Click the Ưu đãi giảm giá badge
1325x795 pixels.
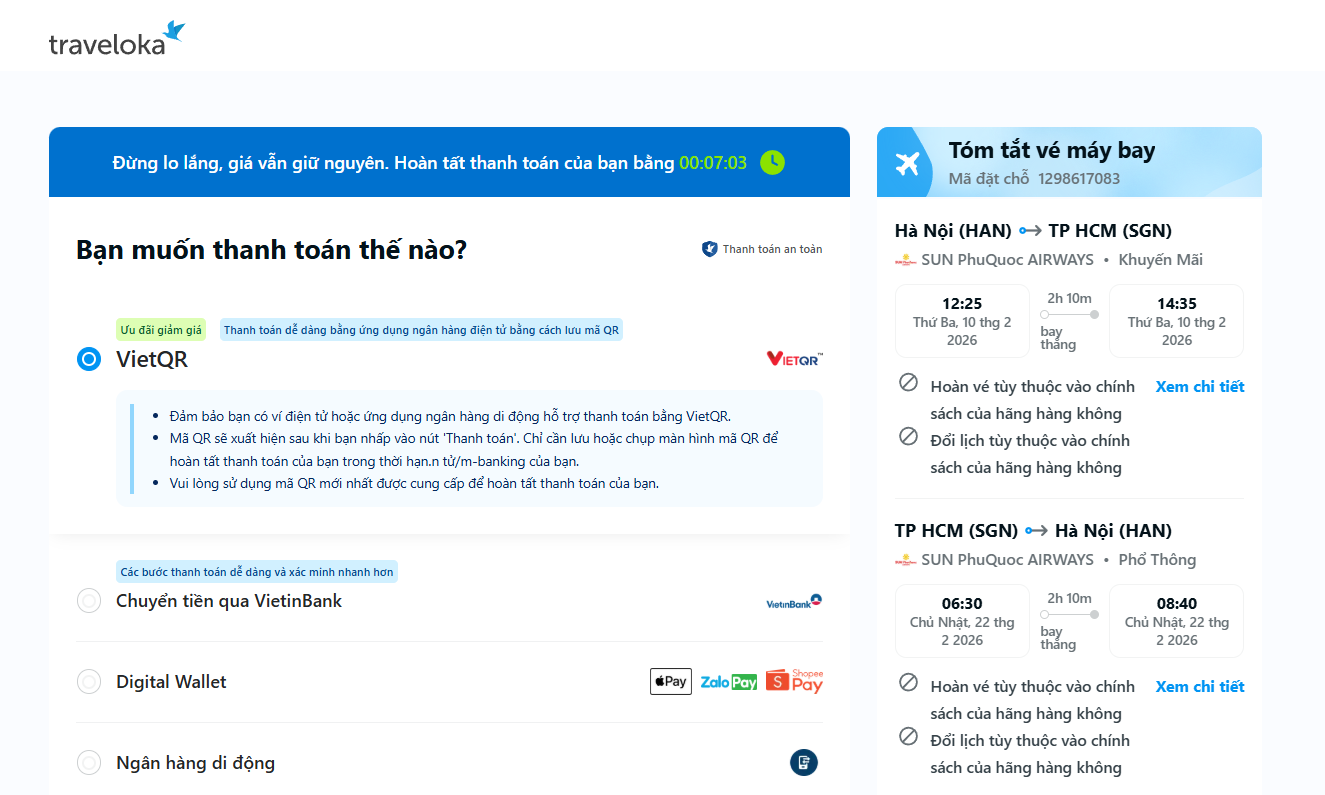pyautogui.click(x=161, y=330)
